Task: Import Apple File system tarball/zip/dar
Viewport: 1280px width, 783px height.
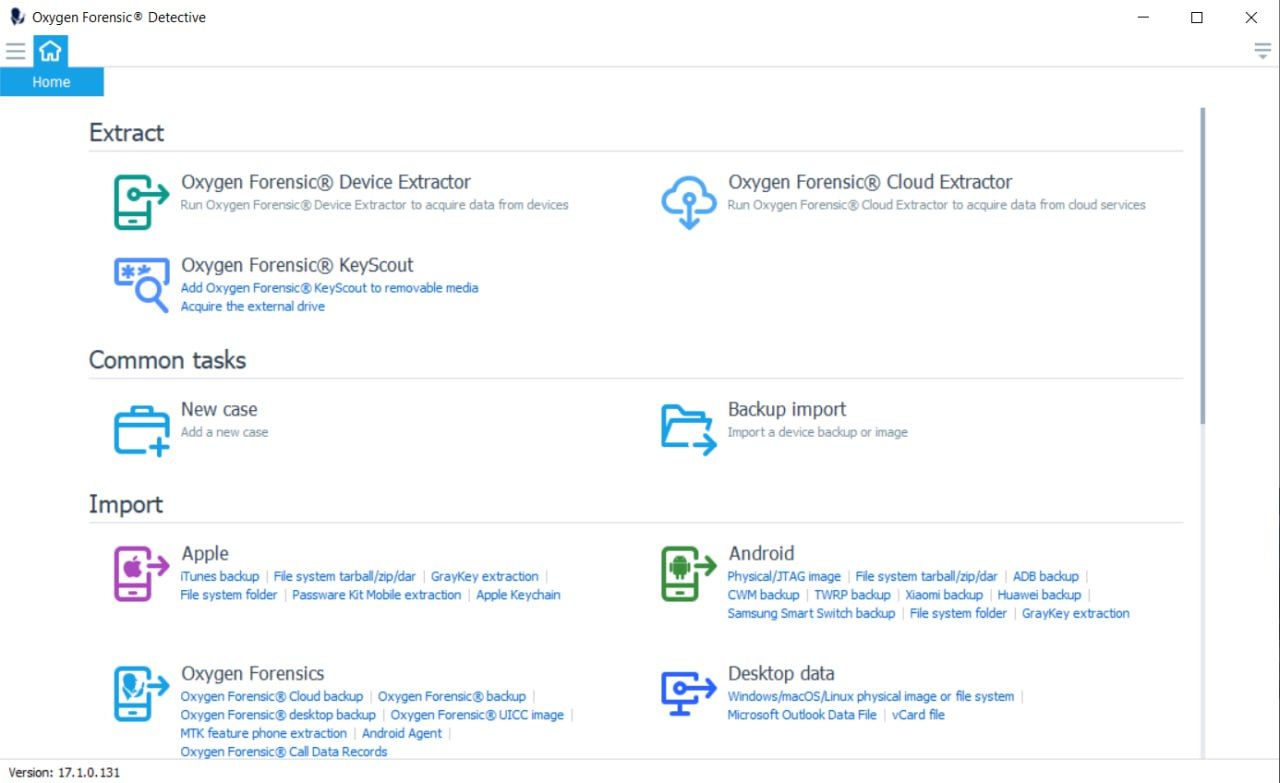Action: [x=345, y=577]
